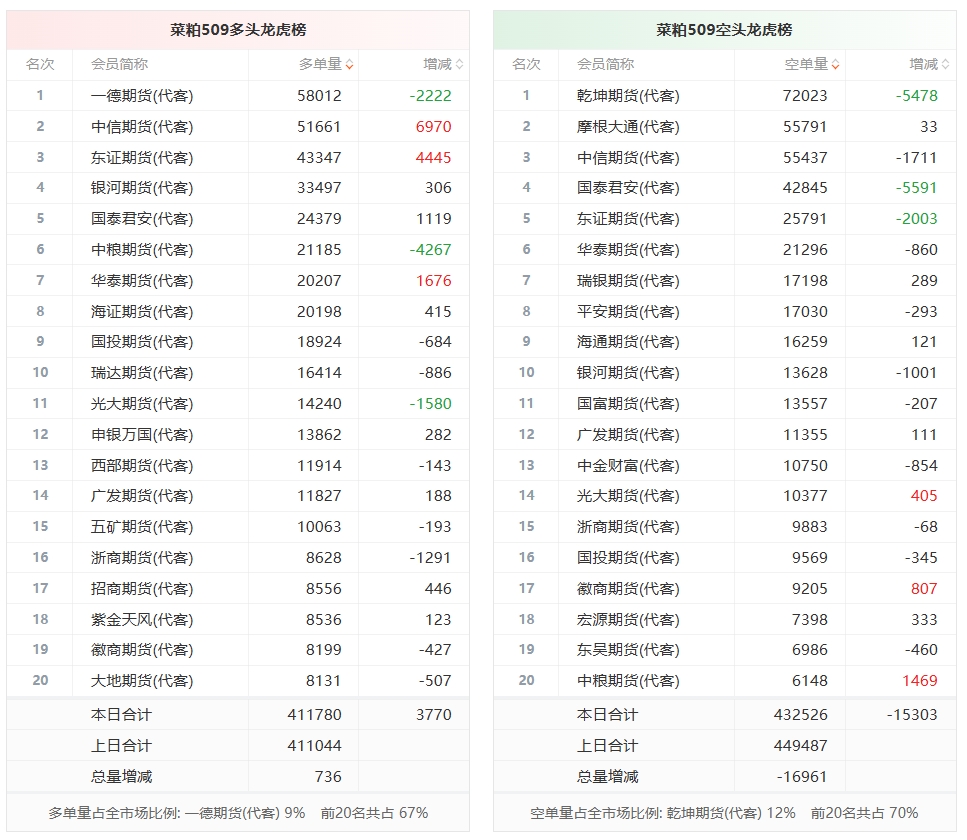Select 国富期货(代客) in short table

click(x=628, y=403)
